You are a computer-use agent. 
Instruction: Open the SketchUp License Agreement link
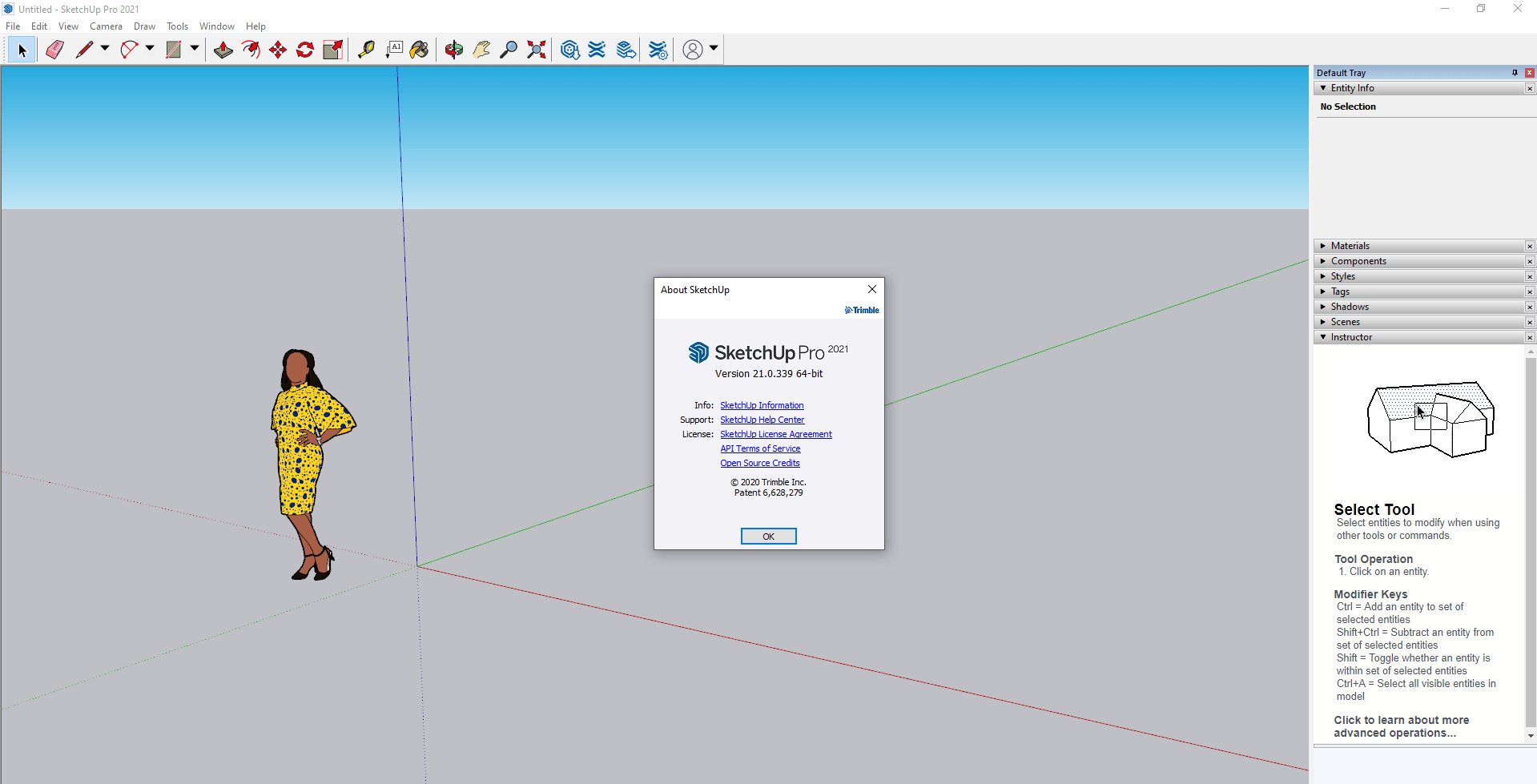pyautogui.click(x=776, y=434)
